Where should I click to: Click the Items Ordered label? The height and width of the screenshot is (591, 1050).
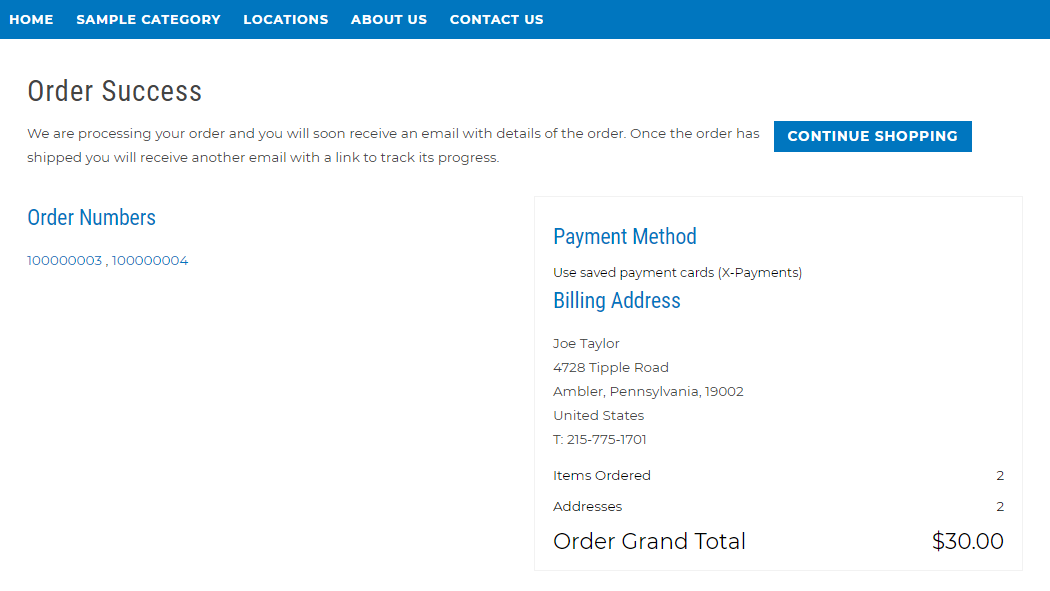point(602,475)
